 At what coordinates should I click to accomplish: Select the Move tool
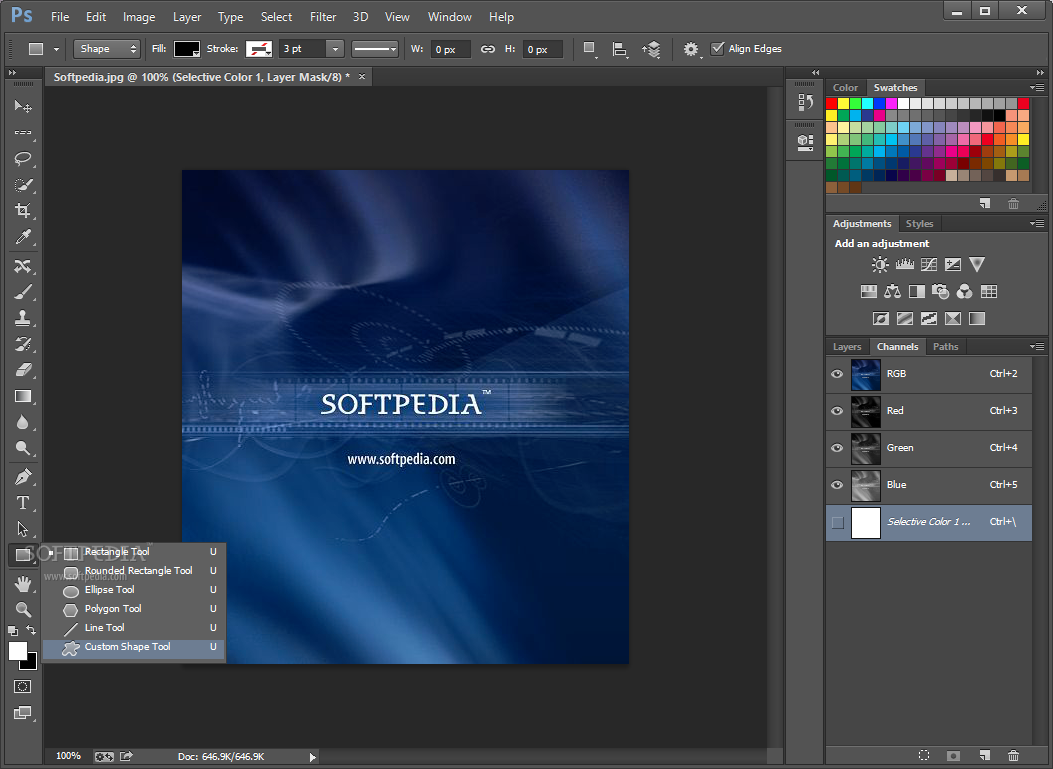tap(23, 106)
